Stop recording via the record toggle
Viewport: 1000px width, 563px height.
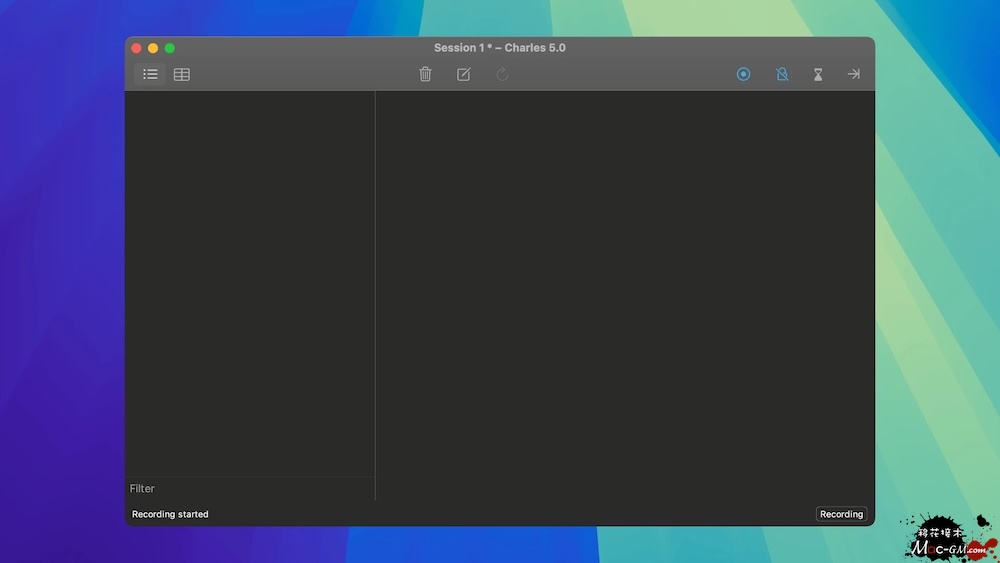click(743, 74)
